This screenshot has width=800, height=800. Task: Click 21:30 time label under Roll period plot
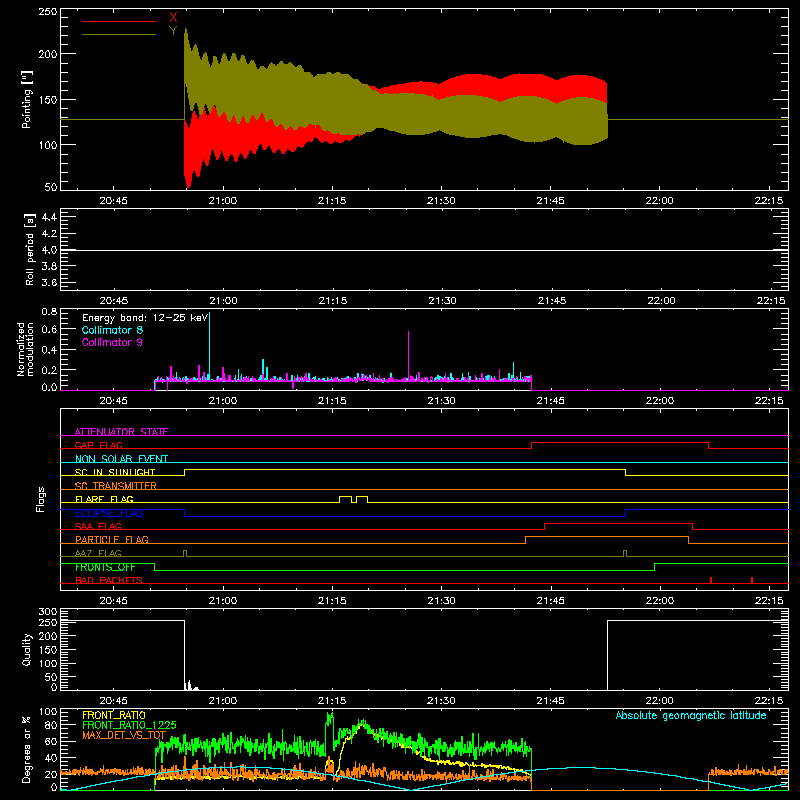point(442,301)
